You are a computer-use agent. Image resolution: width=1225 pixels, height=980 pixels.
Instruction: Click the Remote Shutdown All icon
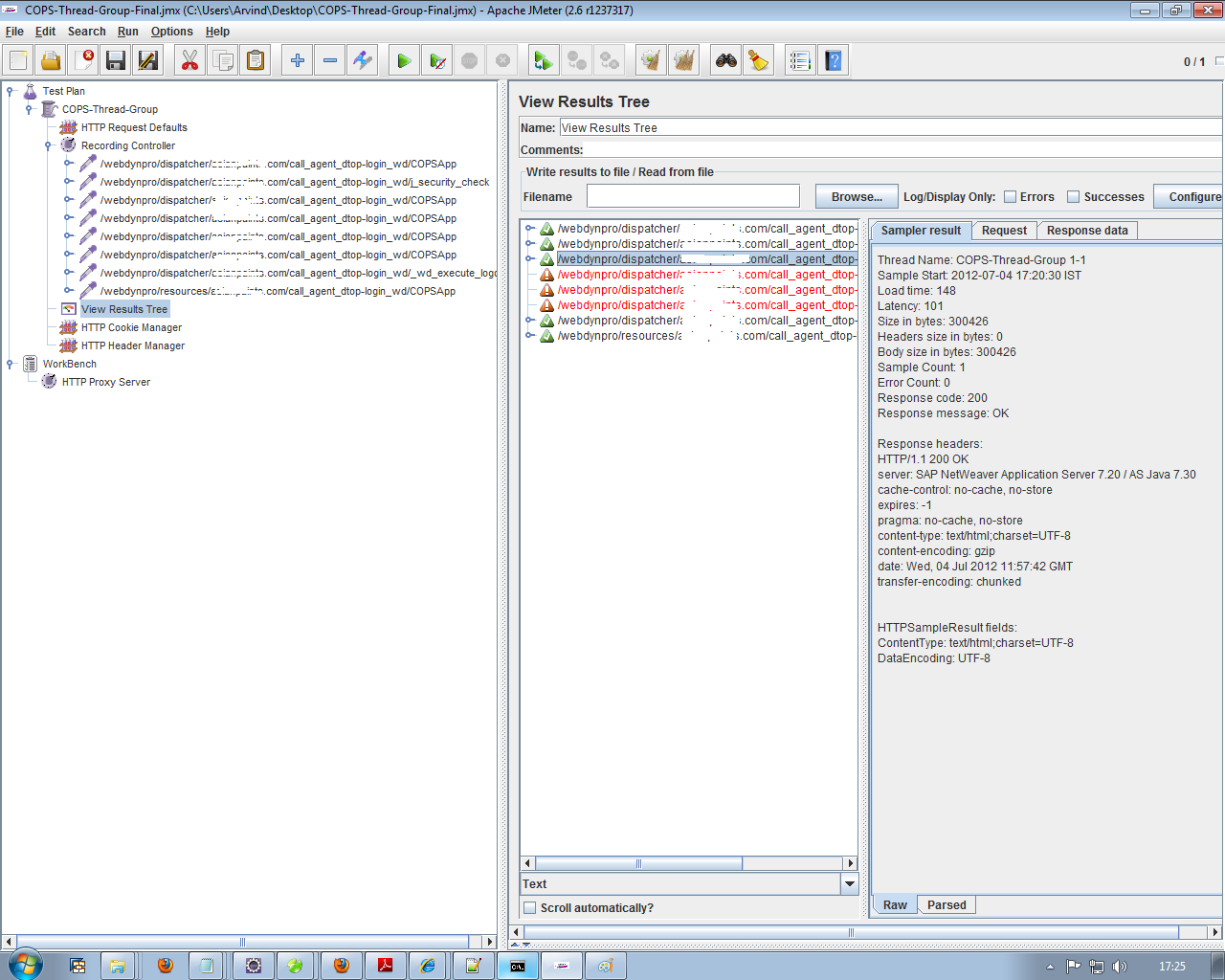point(610,60)
